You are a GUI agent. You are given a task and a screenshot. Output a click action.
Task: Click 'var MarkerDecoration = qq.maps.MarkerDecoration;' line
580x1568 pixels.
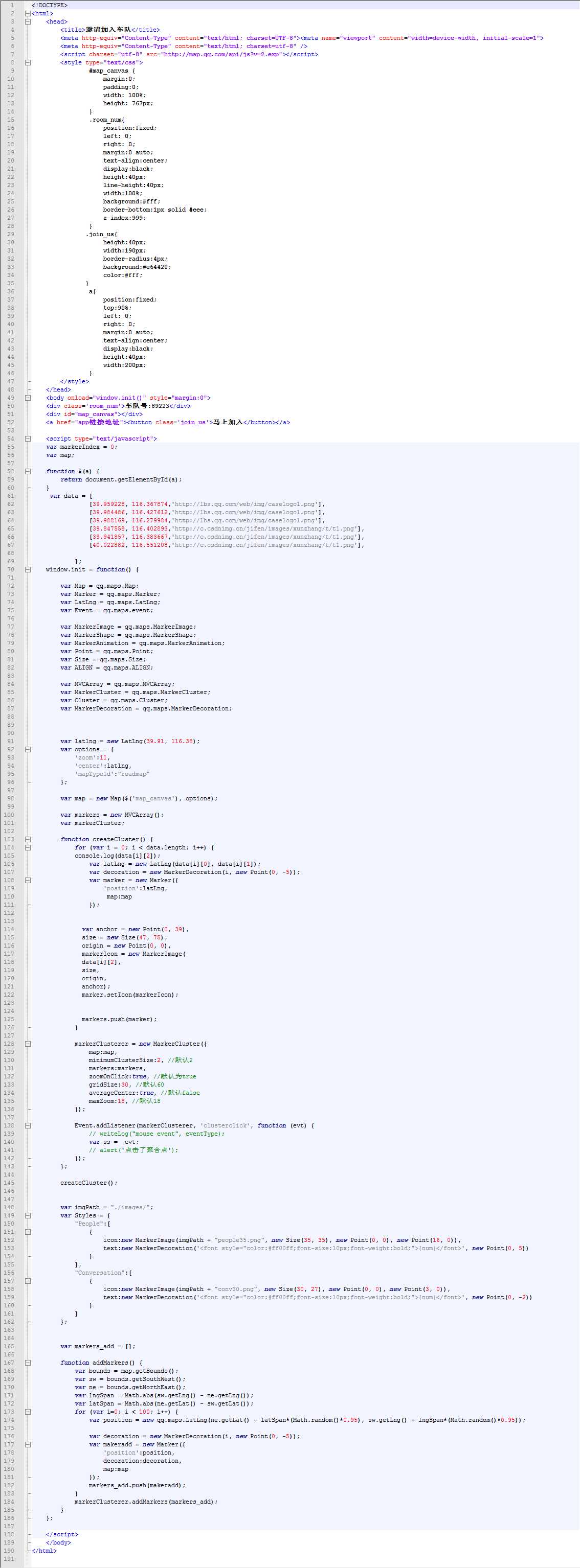(x=146, y=708)
